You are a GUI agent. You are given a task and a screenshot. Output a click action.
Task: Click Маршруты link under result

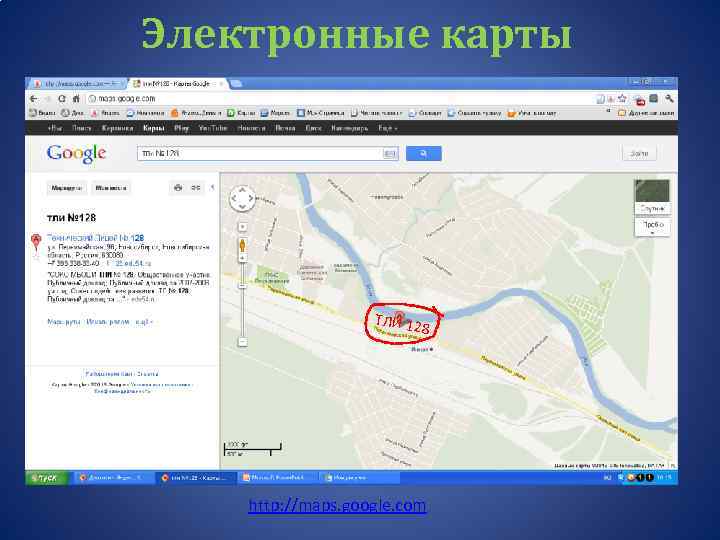64,322
